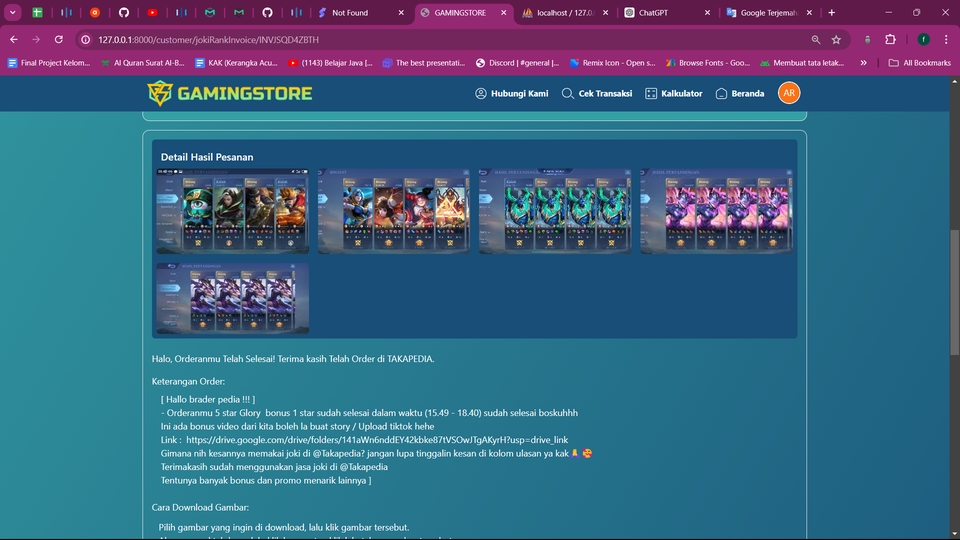Switch to the GitHub tab beside the YouTube tab
The image size is (960, 540).
(x=124, y=12)
